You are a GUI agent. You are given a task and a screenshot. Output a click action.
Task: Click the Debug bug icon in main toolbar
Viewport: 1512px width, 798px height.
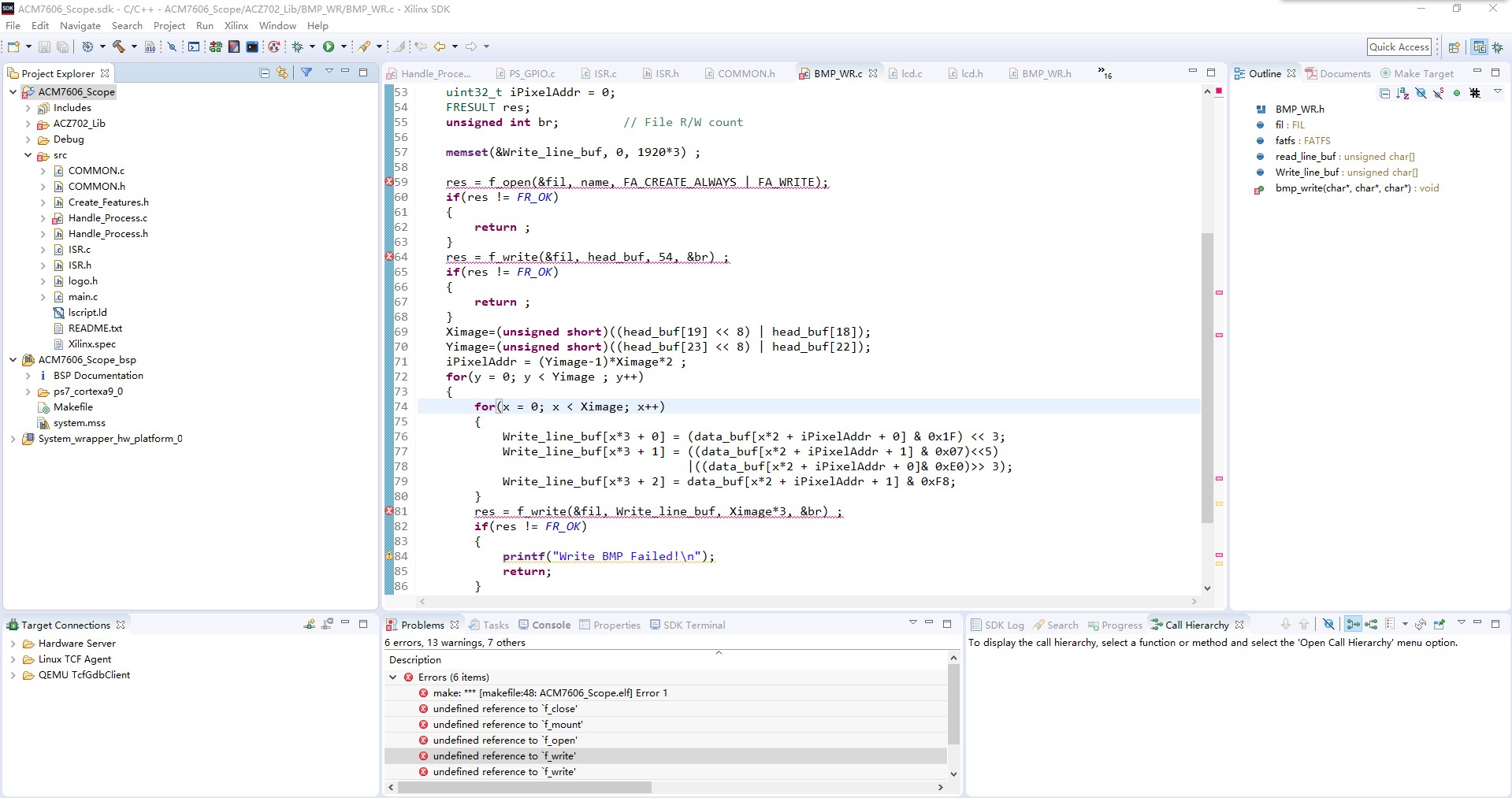click(x=298, y=47)
